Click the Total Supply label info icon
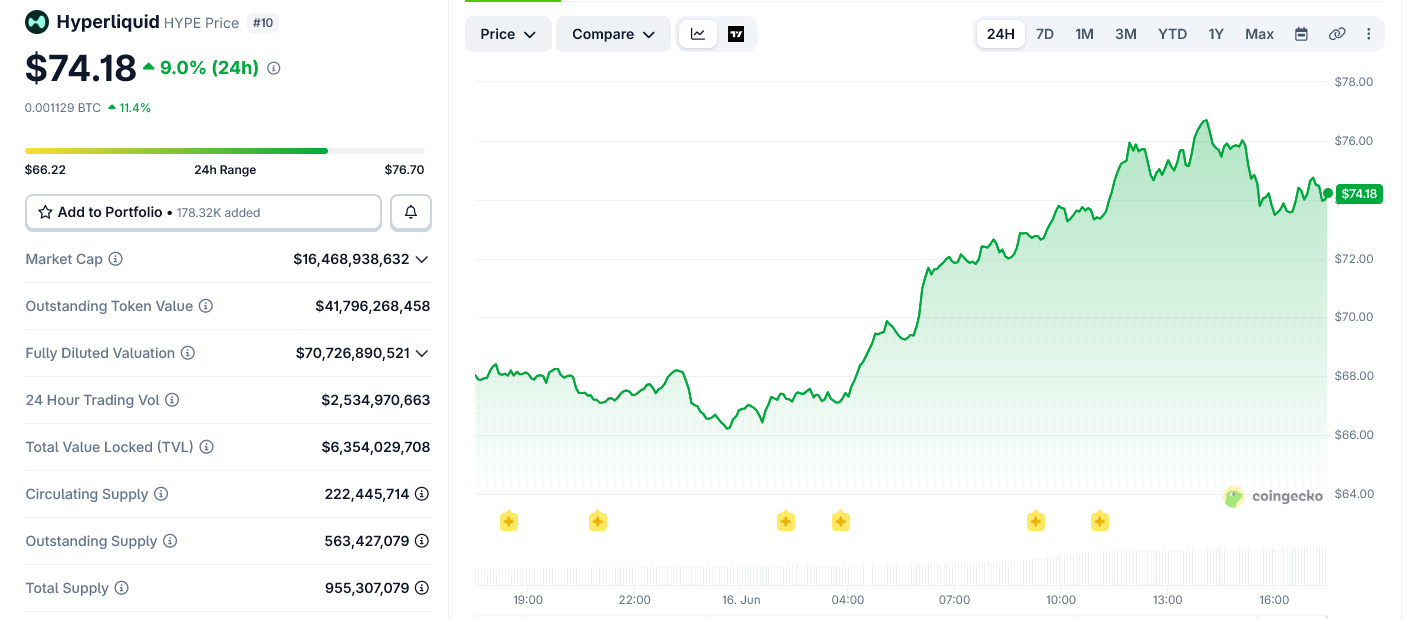 [121, 588]
